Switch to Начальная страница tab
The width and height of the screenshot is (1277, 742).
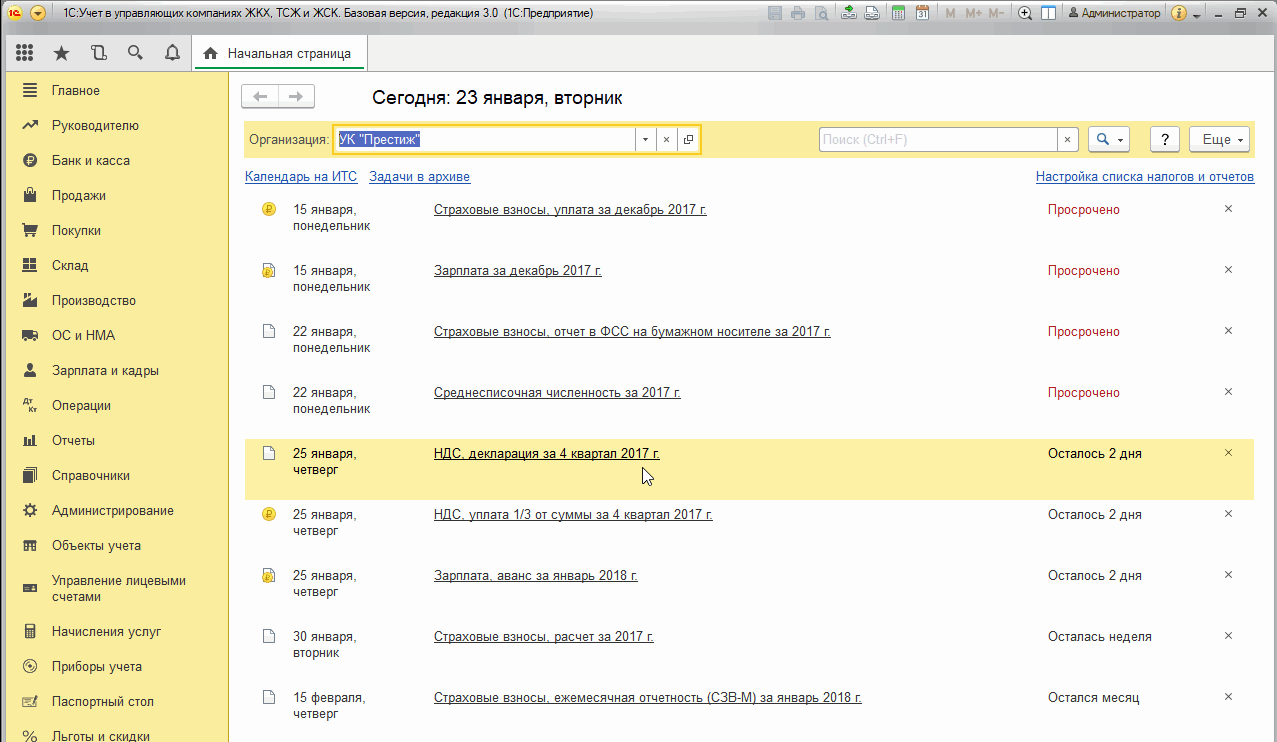point(279,53)
